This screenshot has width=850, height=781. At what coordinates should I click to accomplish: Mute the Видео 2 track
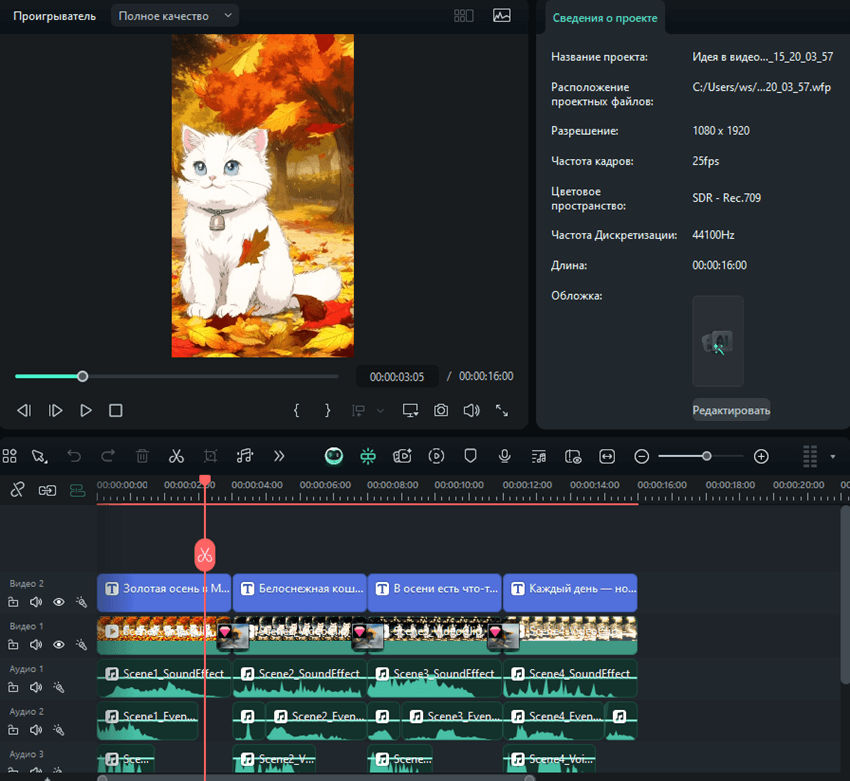36,602
